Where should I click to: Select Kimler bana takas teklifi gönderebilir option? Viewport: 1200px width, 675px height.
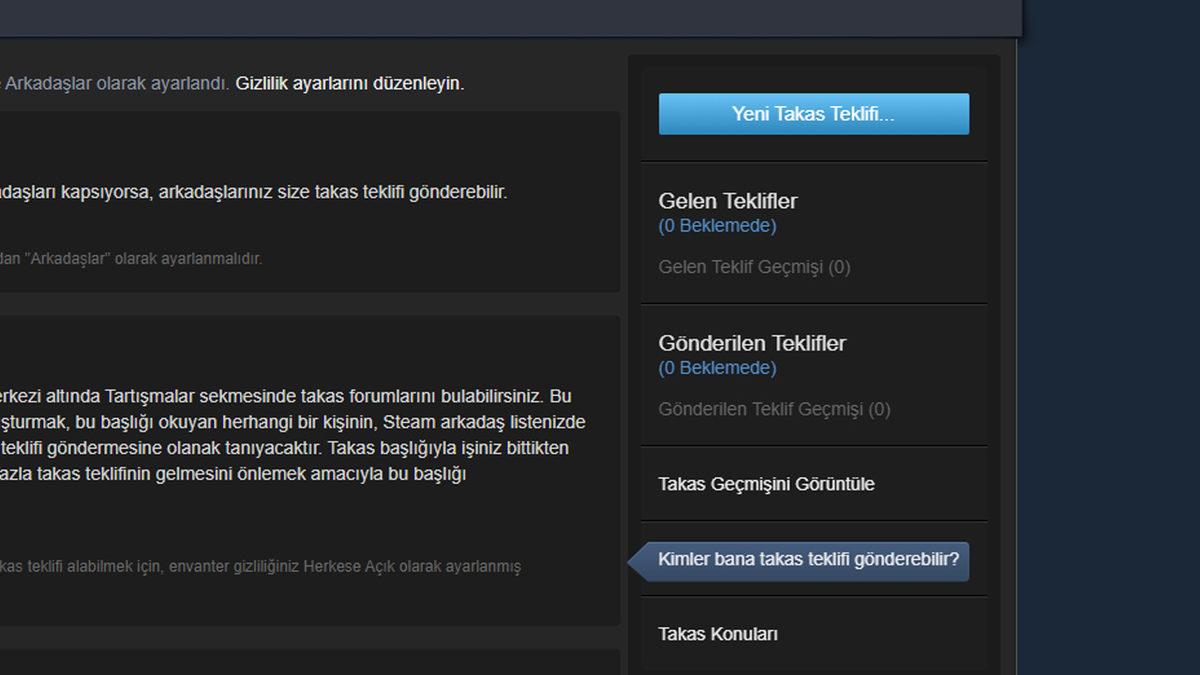(812, 560)
